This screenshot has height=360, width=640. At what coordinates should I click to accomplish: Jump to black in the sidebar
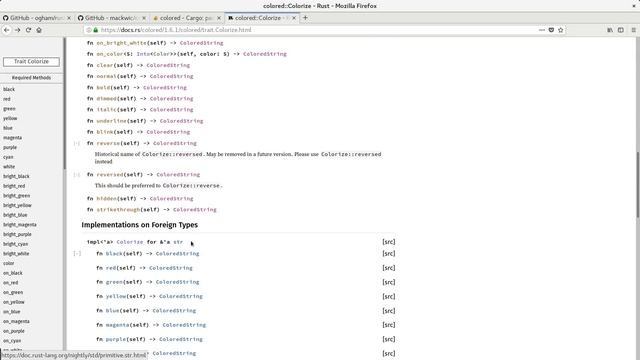(x=9, y=89)
